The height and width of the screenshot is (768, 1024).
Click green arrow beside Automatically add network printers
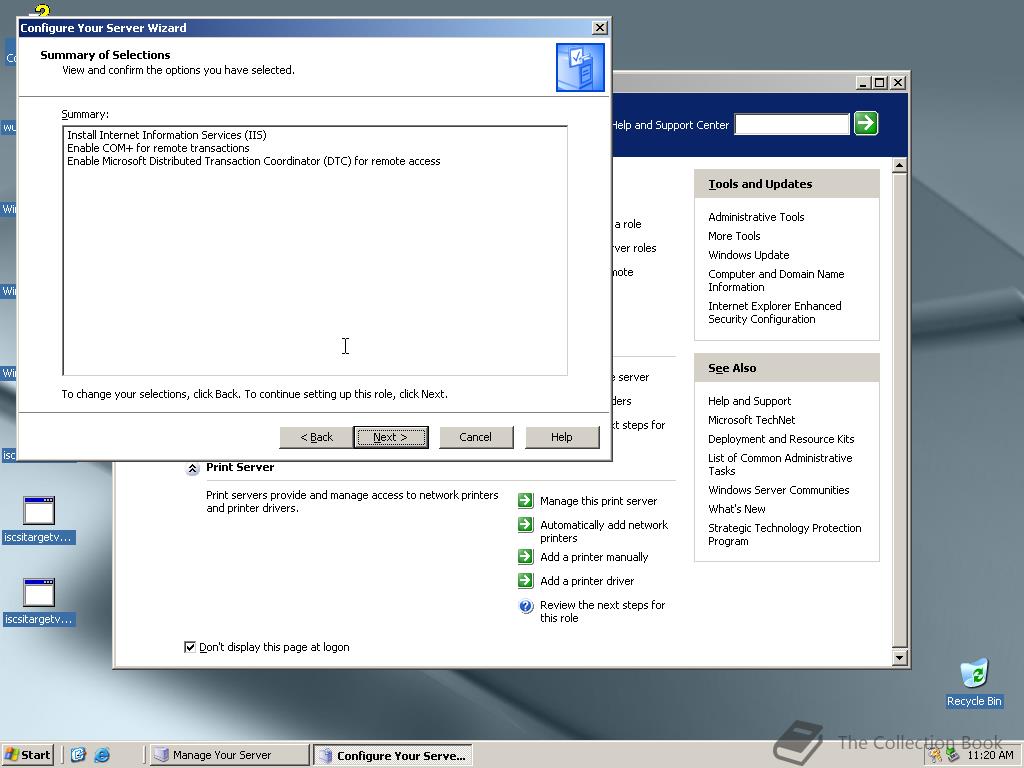click(x=526, y=524)
